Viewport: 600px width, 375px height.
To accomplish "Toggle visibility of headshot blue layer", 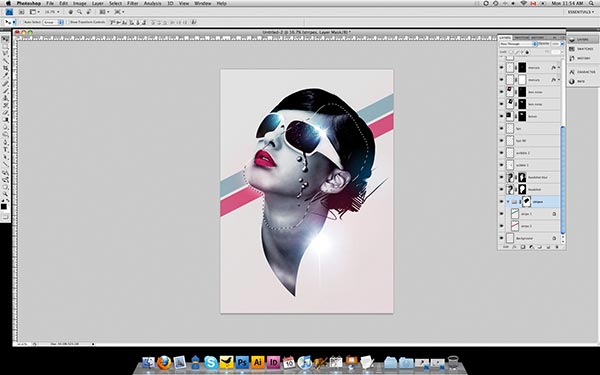I will click(501, 177).
